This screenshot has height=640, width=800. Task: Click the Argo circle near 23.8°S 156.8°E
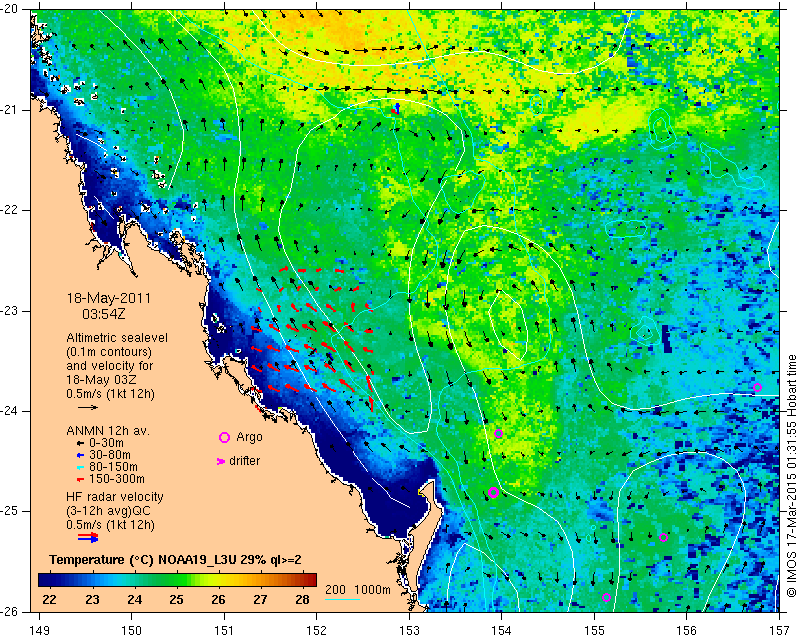pos(758,387)
